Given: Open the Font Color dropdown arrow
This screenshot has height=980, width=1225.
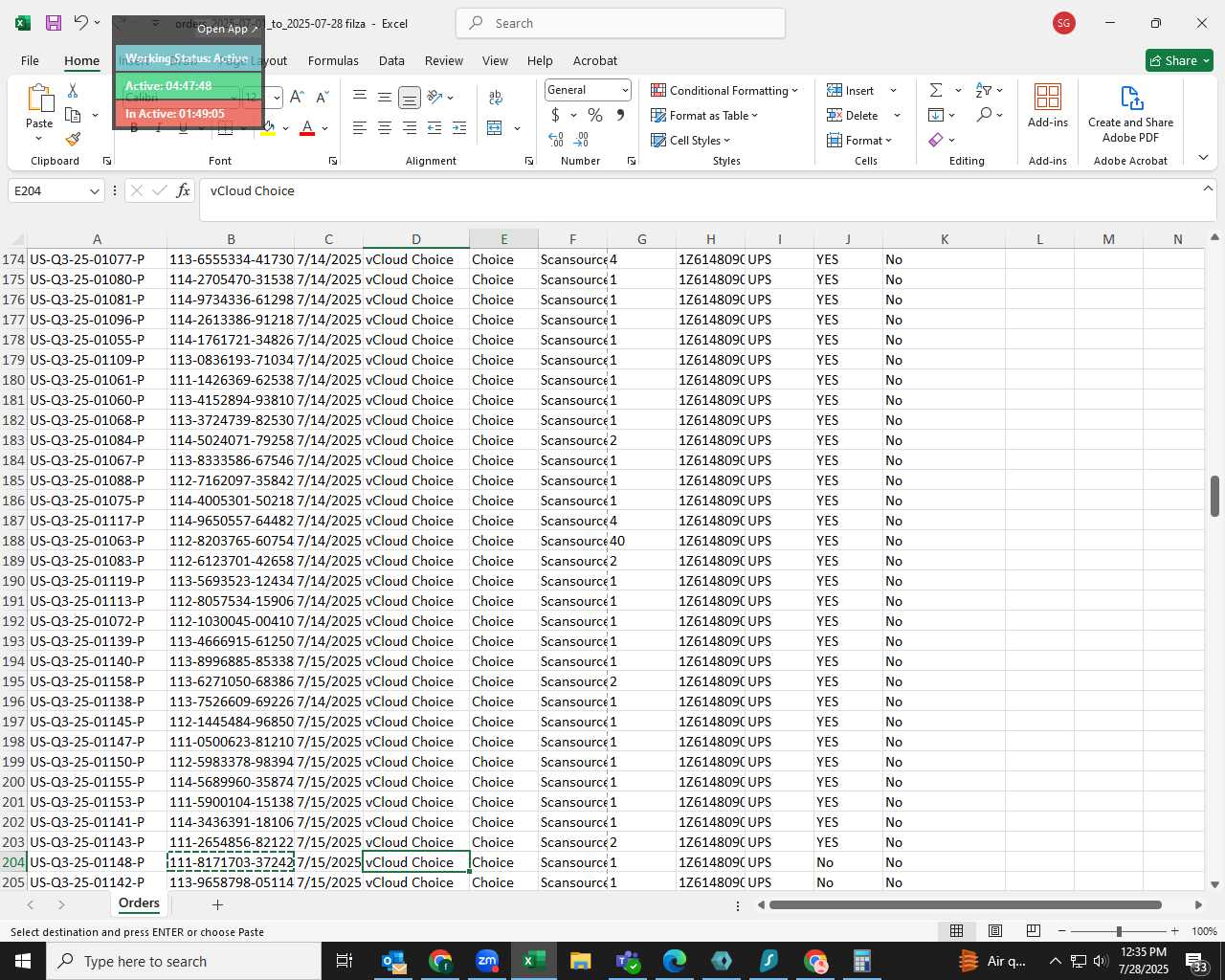Looking at the screenshot, I should 325,128.
